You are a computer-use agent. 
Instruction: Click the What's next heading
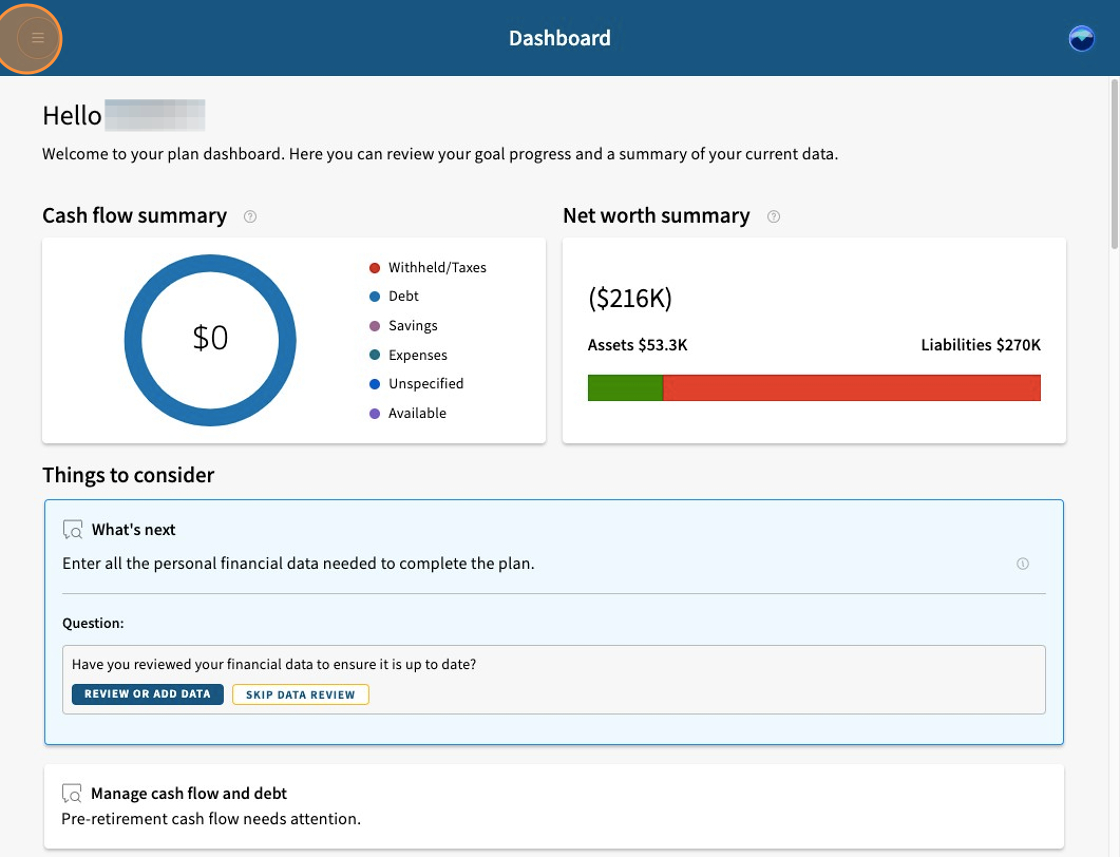coord(134,529)
